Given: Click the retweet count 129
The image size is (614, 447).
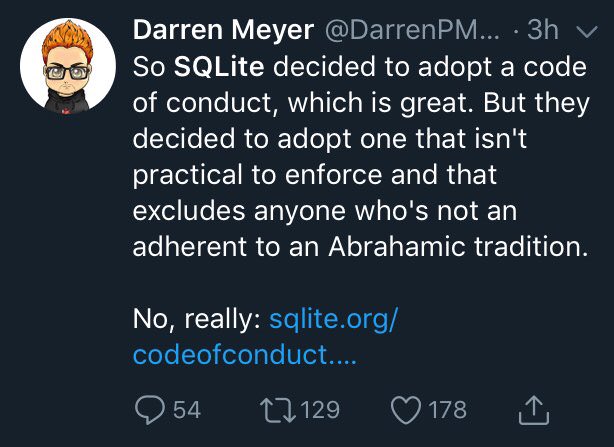Looking at the screenshot, I should click(x=320, y=410).
